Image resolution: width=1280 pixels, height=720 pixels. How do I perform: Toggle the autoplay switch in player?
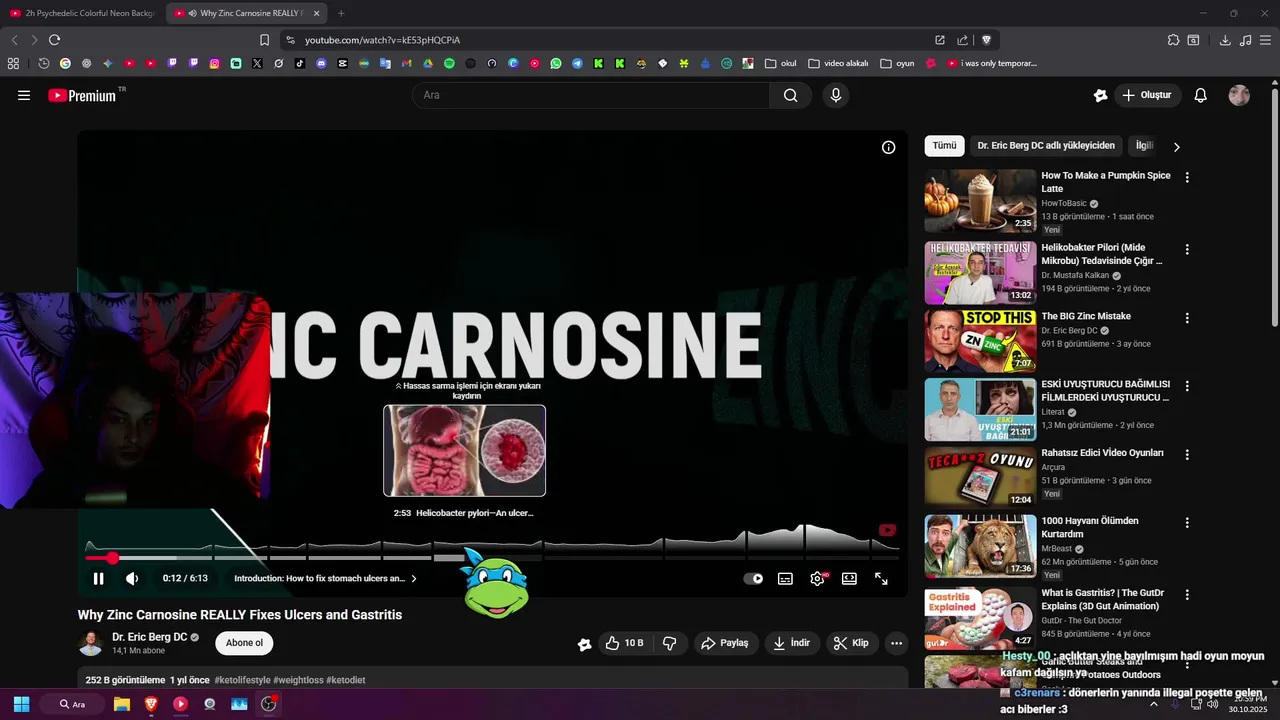click(x=753, y=578)
